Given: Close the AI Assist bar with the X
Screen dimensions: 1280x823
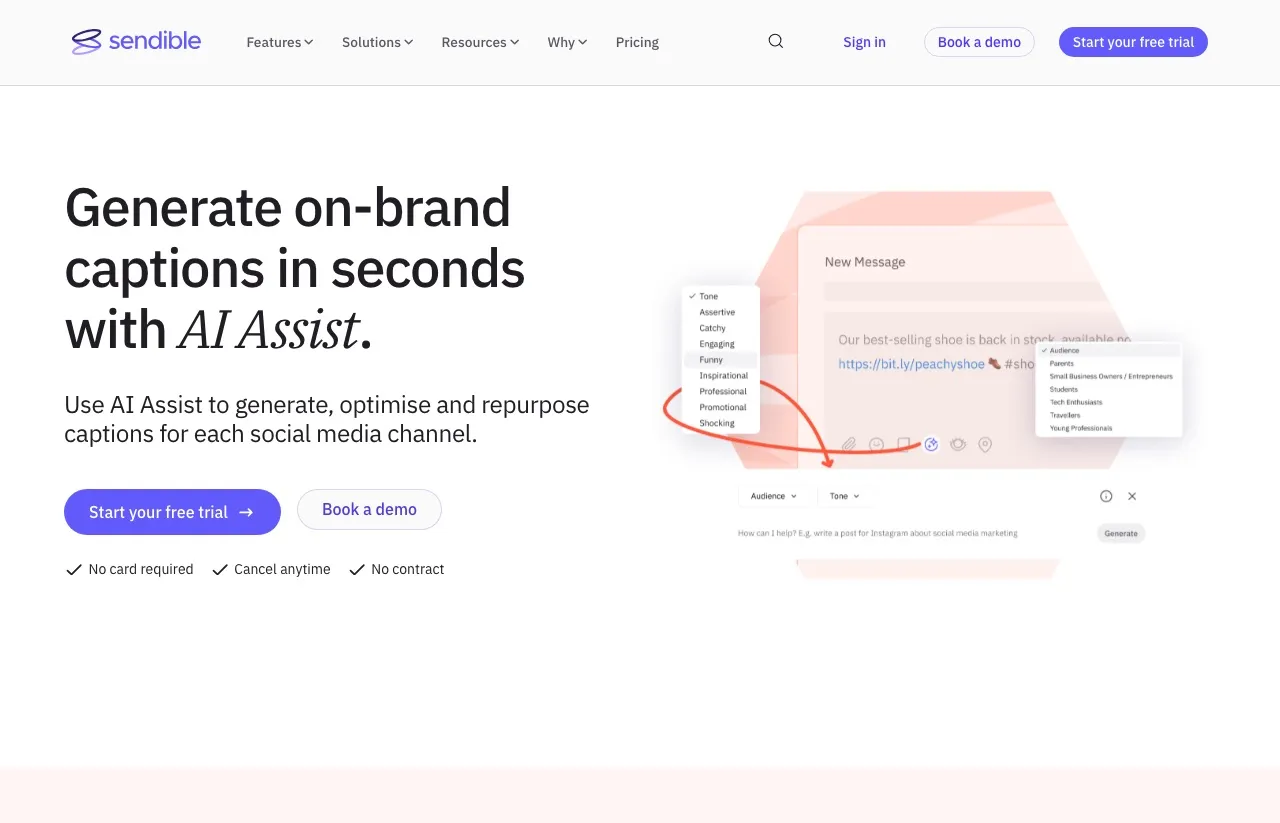Looking at the screenshot, I should point(1132,496).
